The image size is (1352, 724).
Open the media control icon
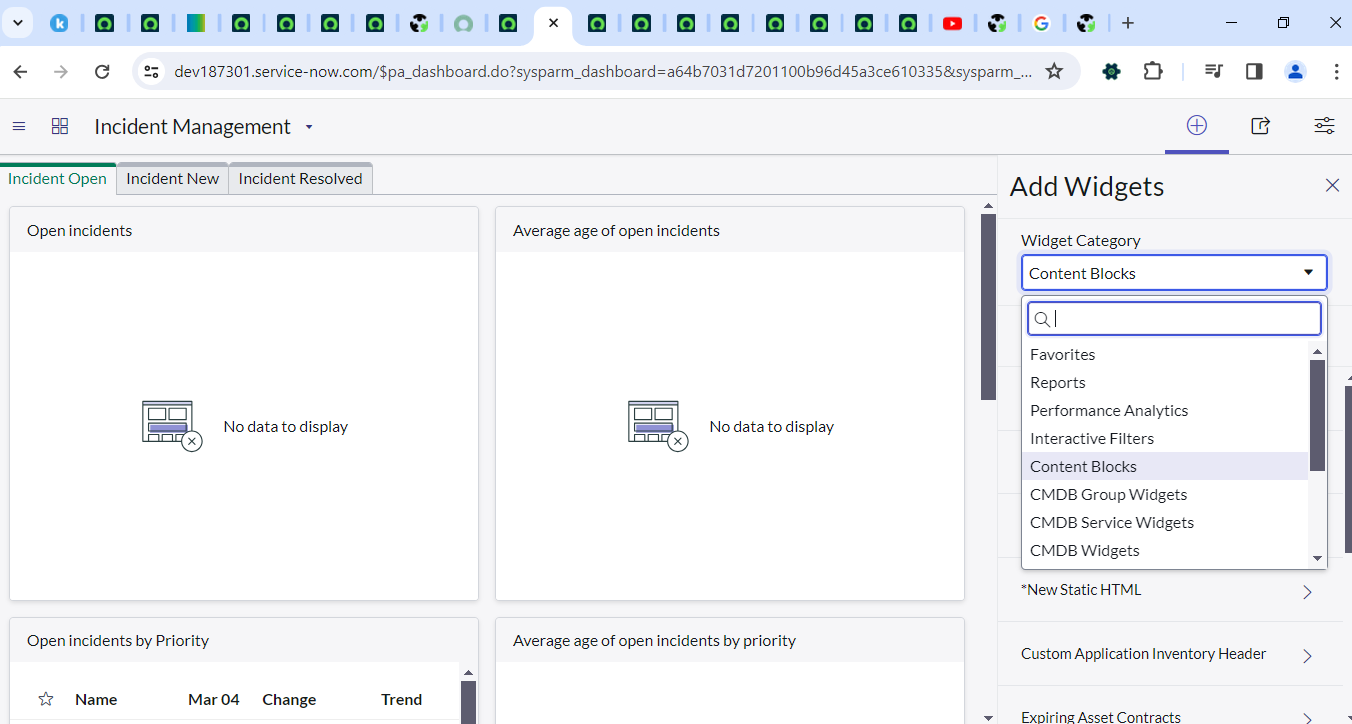(x=1214, y=71)
